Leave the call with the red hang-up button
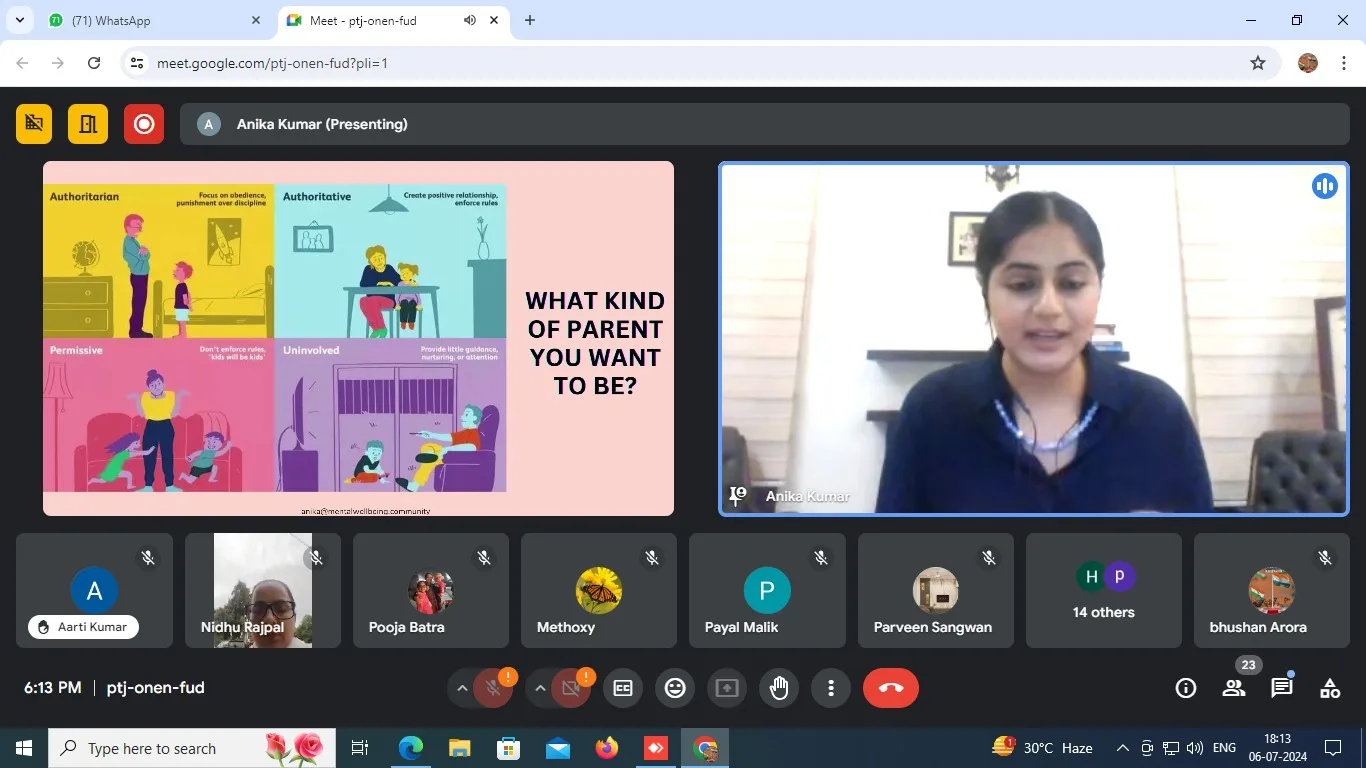 pyautogui.click(x=891, y=688)
